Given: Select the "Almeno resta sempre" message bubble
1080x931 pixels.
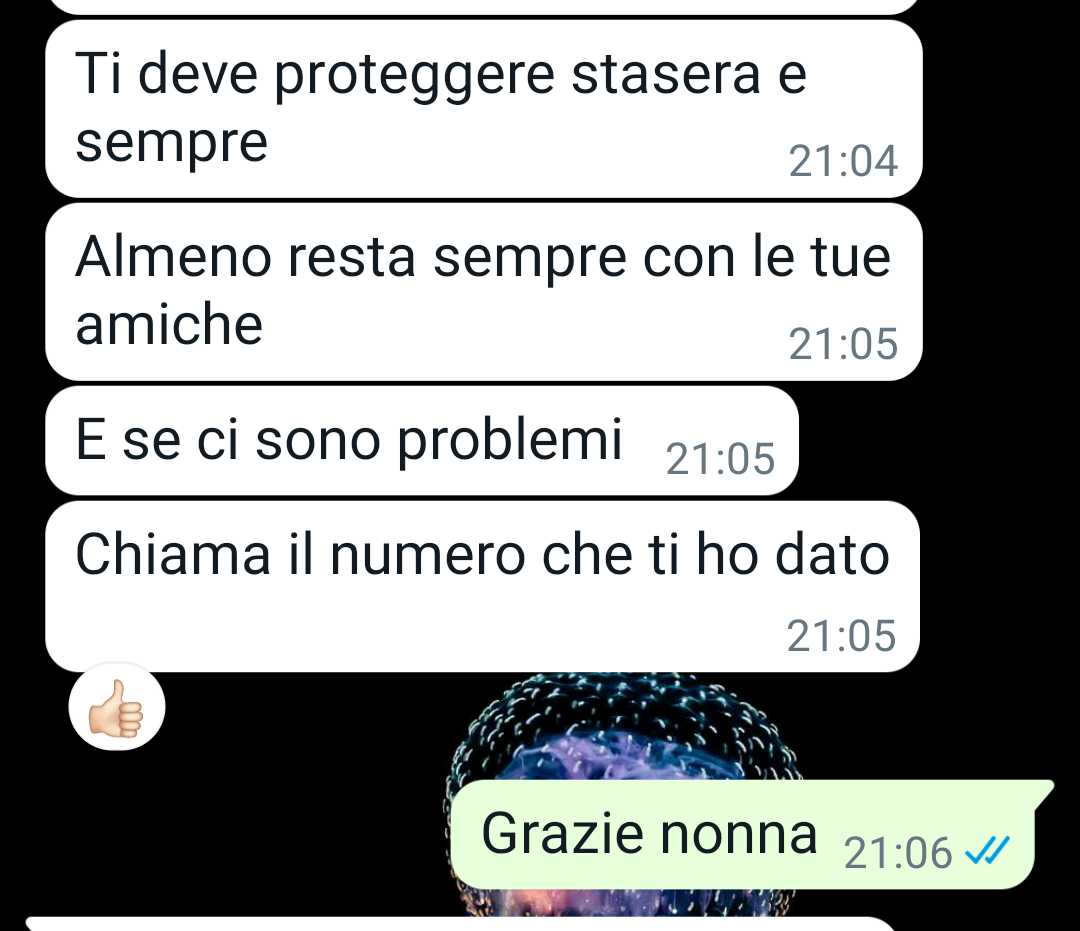Looking at the screenshot, I should point(483,292).
